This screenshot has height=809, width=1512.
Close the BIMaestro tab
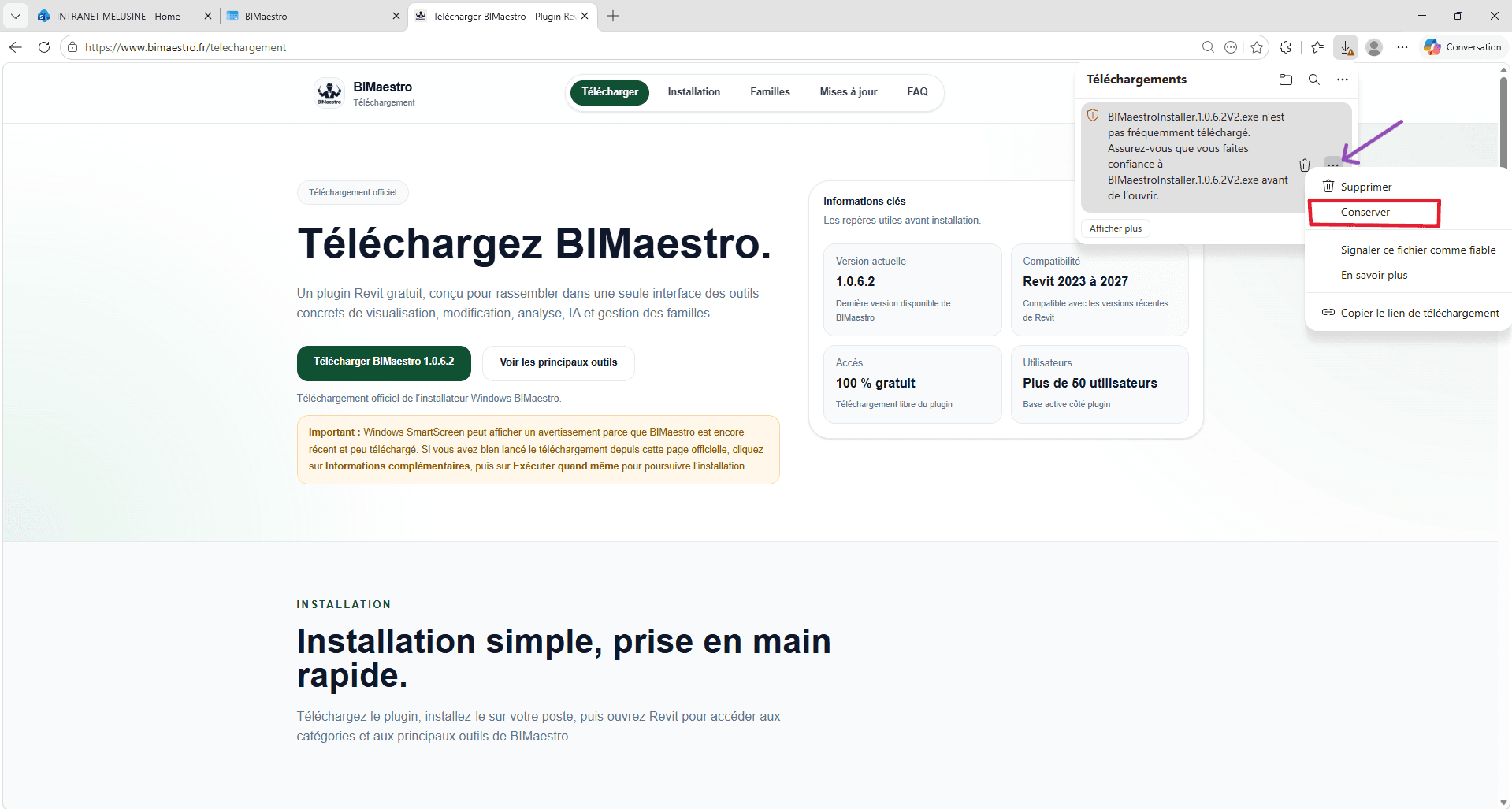(x=396, y=16)
